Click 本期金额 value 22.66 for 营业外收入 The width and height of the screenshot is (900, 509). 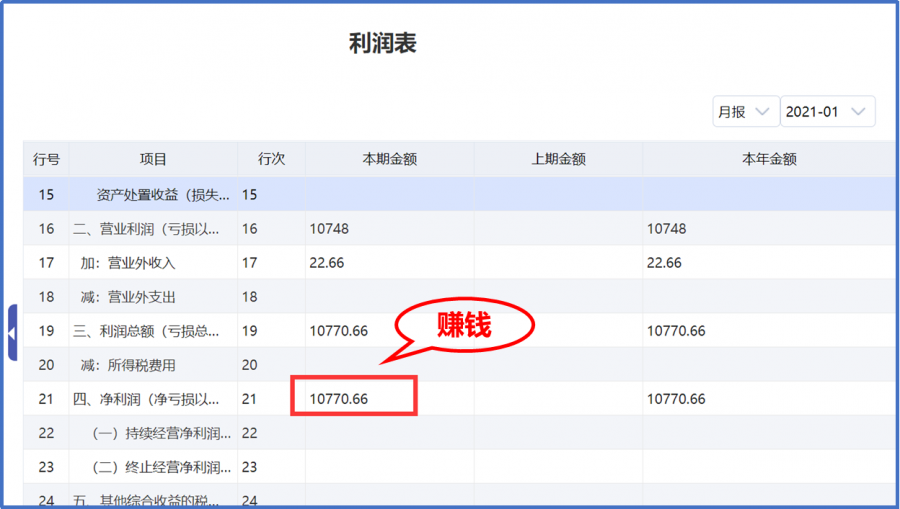coord(327,263)
